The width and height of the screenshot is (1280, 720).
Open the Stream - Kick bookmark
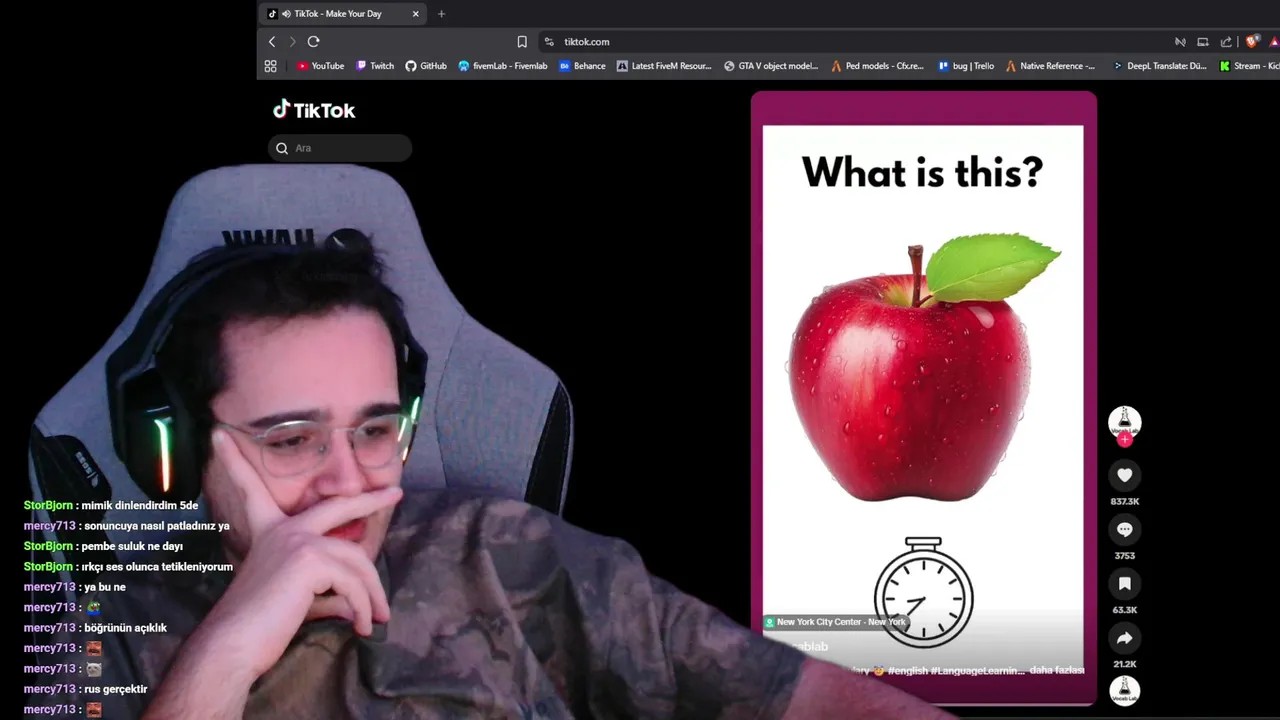tap(1249, 66)
